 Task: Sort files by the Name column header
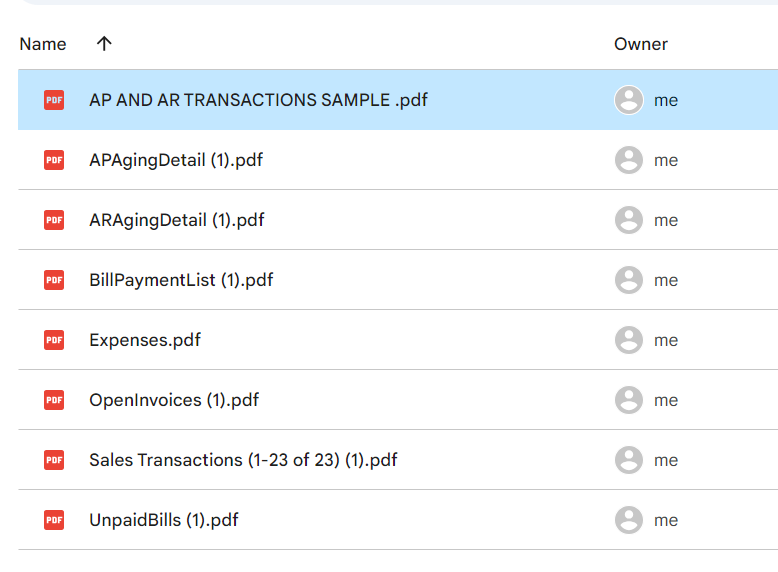43,44
